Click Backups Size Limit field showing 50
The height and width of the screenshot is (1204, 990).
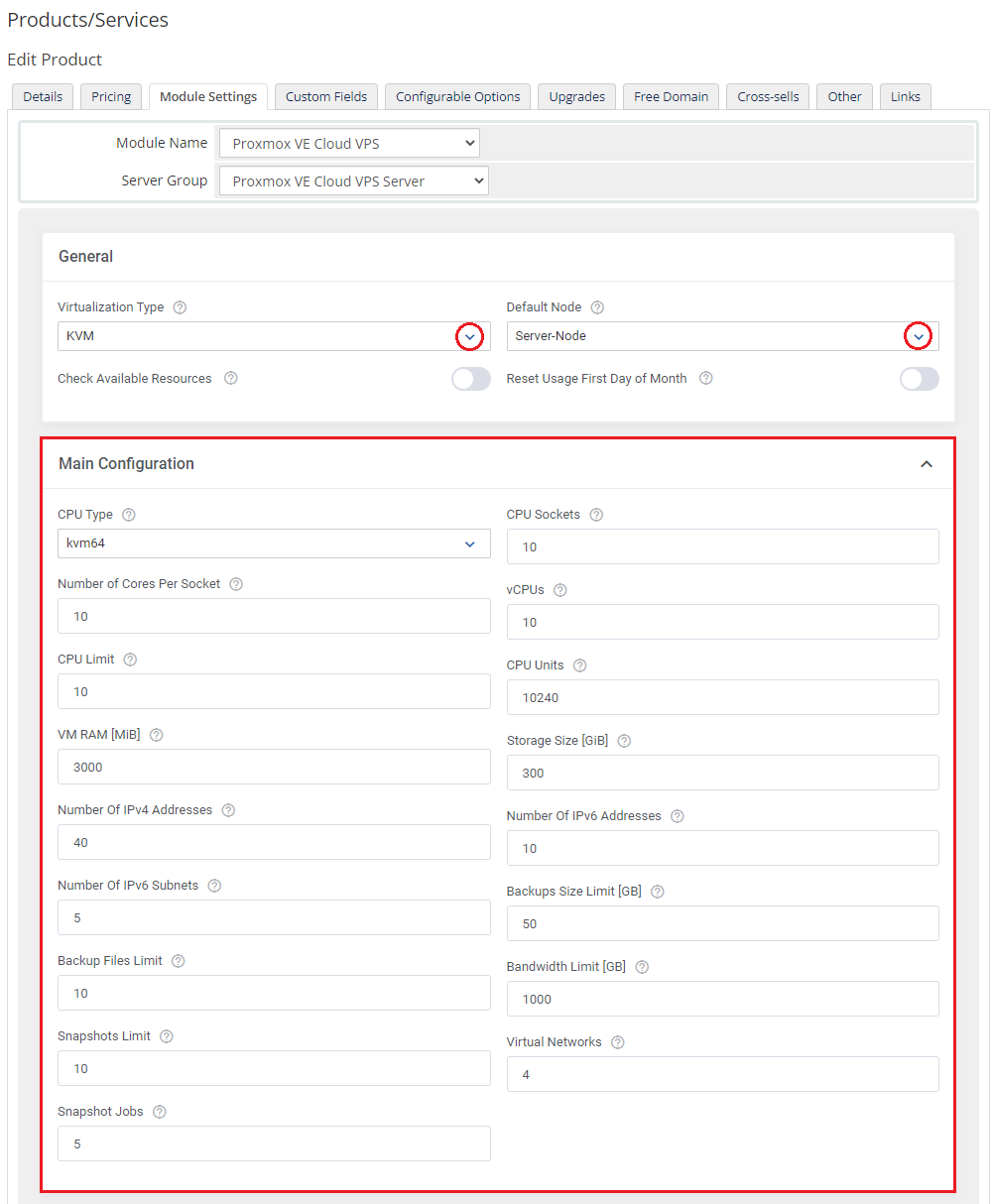coord(723,923)
